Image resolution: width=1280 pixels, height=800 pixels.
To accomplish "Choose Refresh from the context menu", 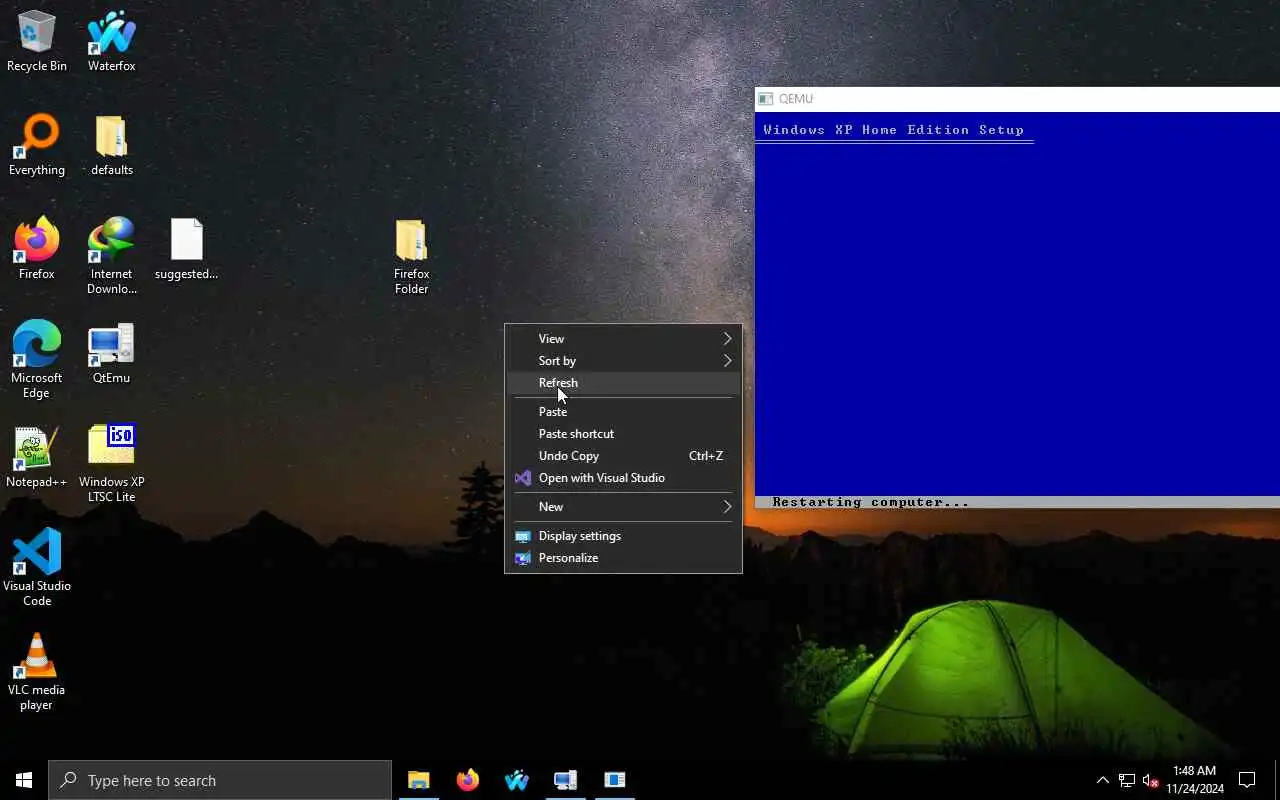I will [623, 383].
